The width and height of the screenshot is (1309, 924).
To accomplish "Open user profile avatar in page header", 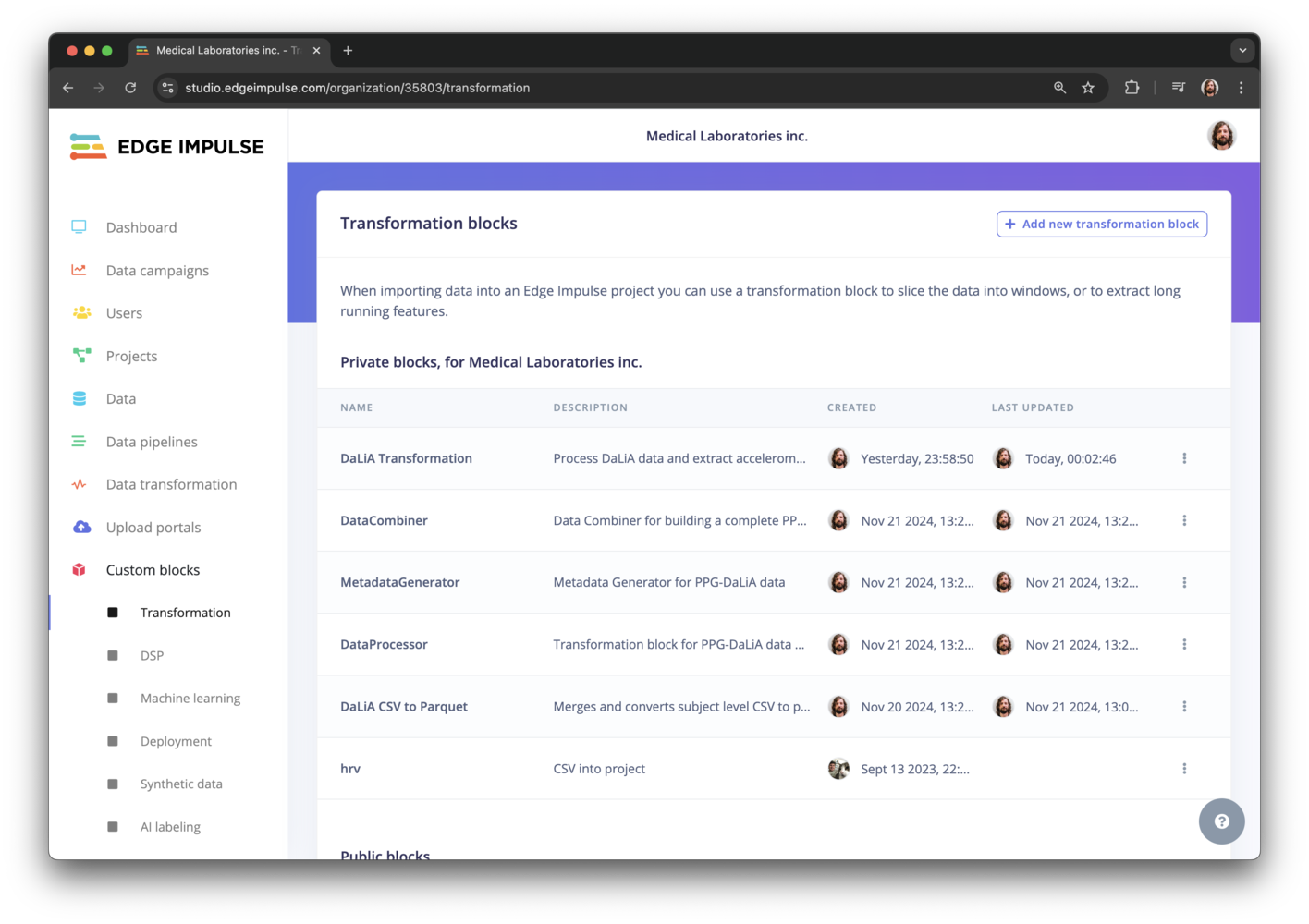I will pyautogui.click(x=1221, y=136).
